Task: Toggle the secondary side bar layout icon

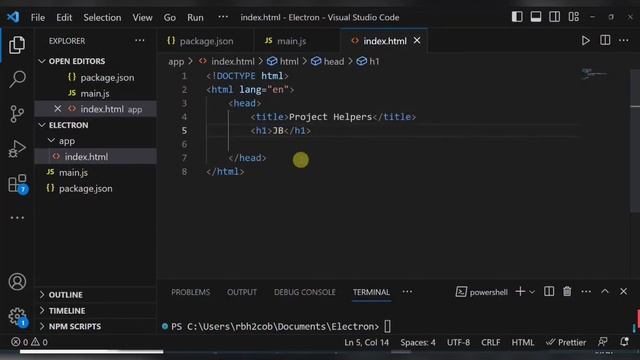Action: 554,17
